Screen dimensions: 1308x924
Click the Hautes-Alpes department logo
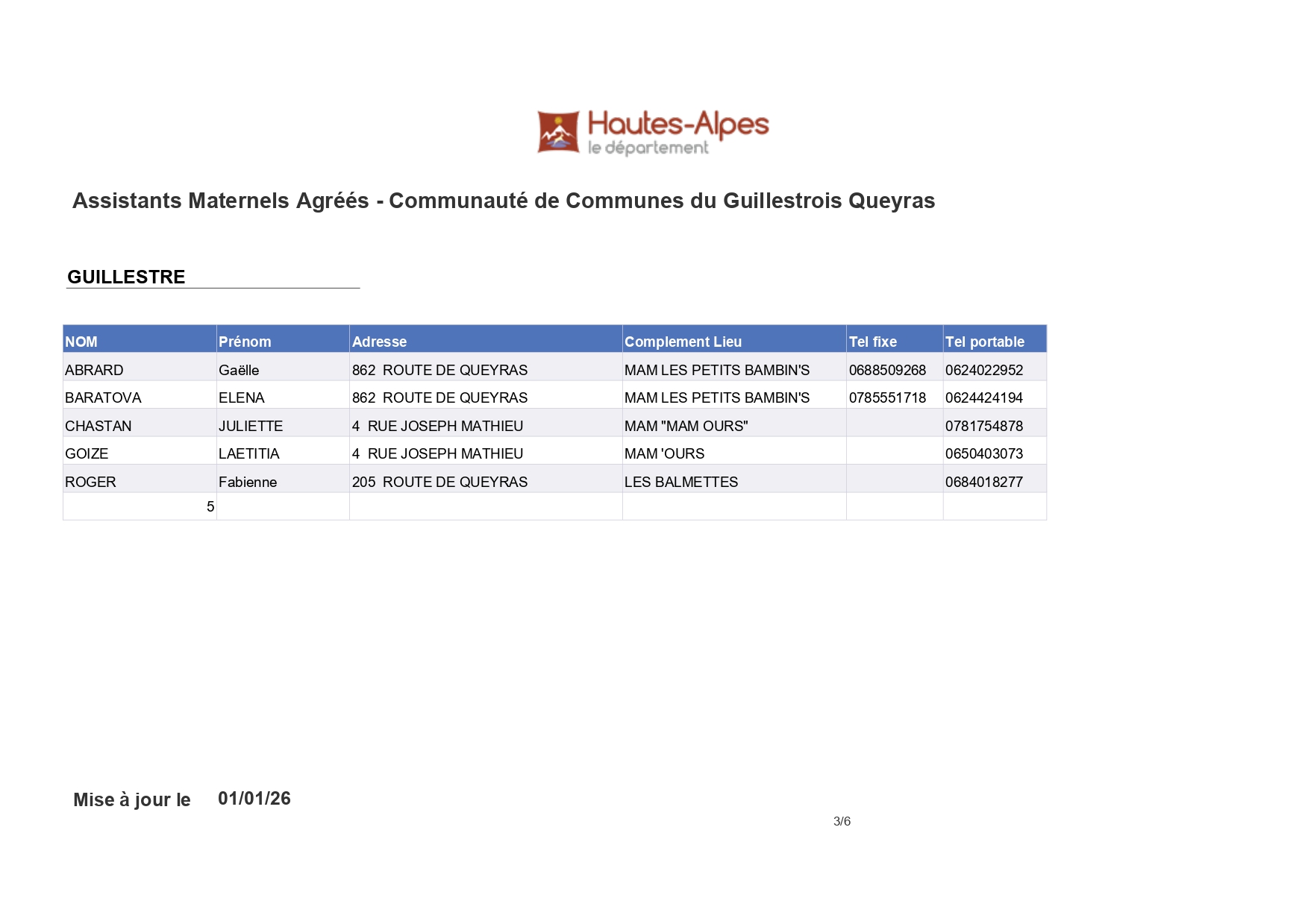tap(651, 133)
